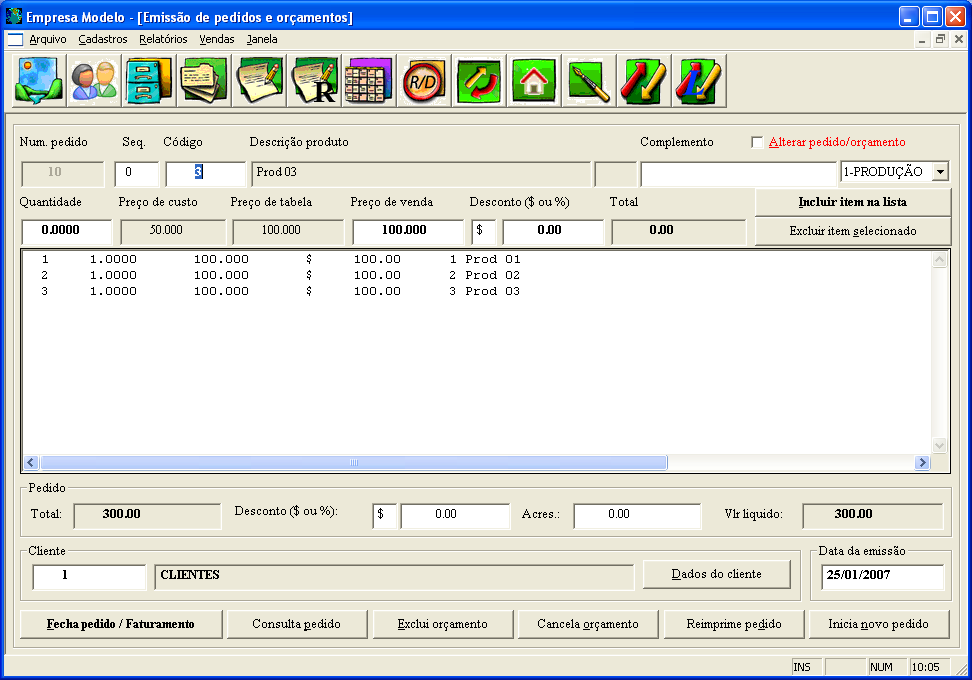Click the Cliente code input field
Screen dimensions: 972x680
89,576
